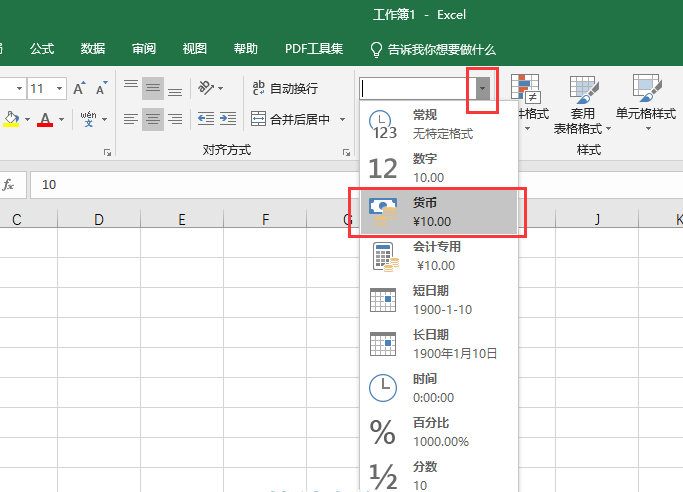The width and height of the screenshot is (683, 492).
Task: Expand the number format dropdown arrow
Action: coord(484,88)
